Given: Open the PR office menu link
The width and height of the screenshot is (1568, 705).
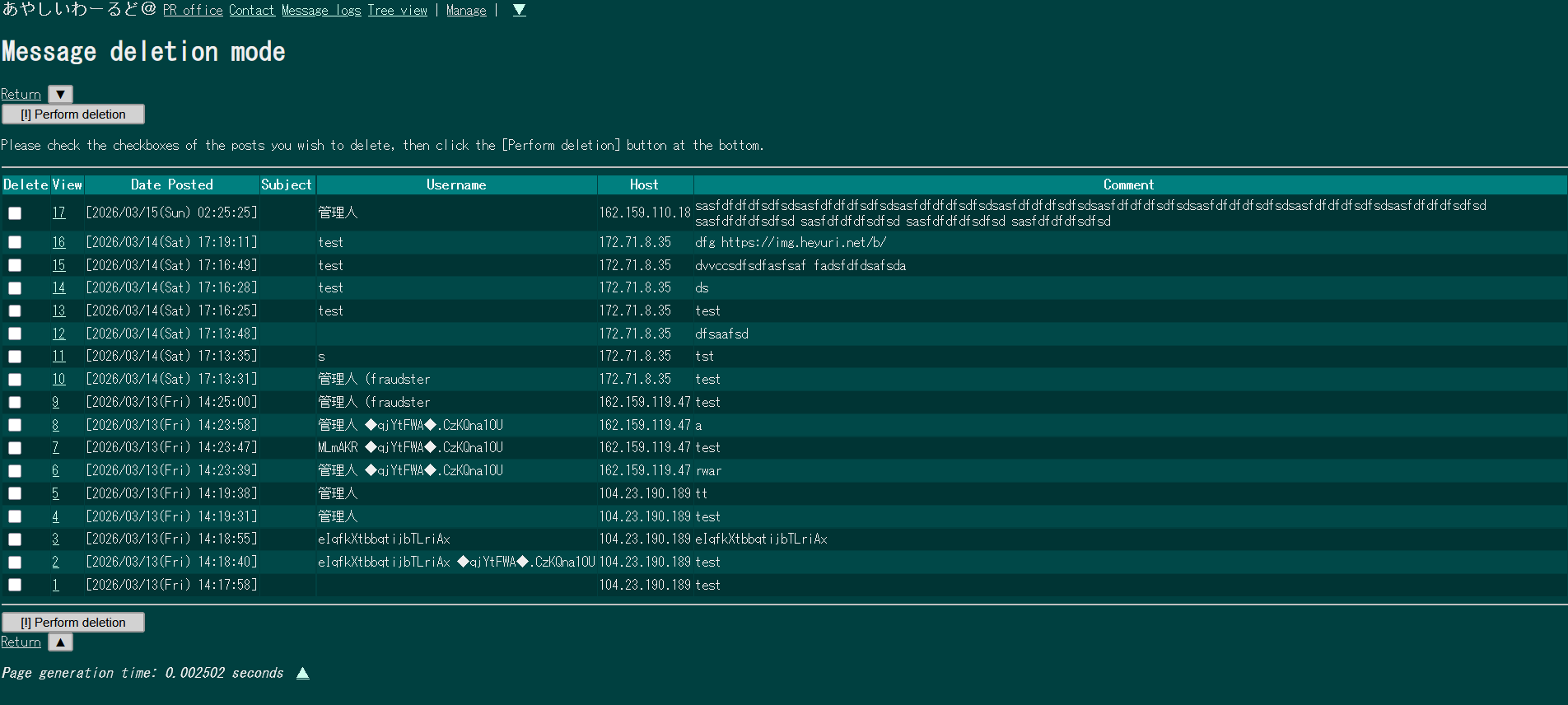Looking at the screenshot, I should pyautogui.click(x=193, y=10).
